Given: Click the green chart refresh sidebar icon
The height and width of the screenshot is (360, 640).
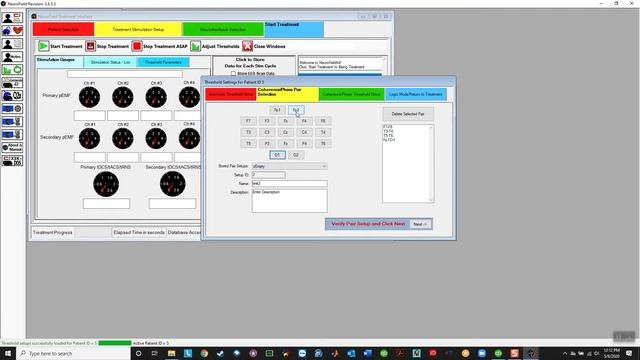Looking at the screenshot, I should 12,70.
